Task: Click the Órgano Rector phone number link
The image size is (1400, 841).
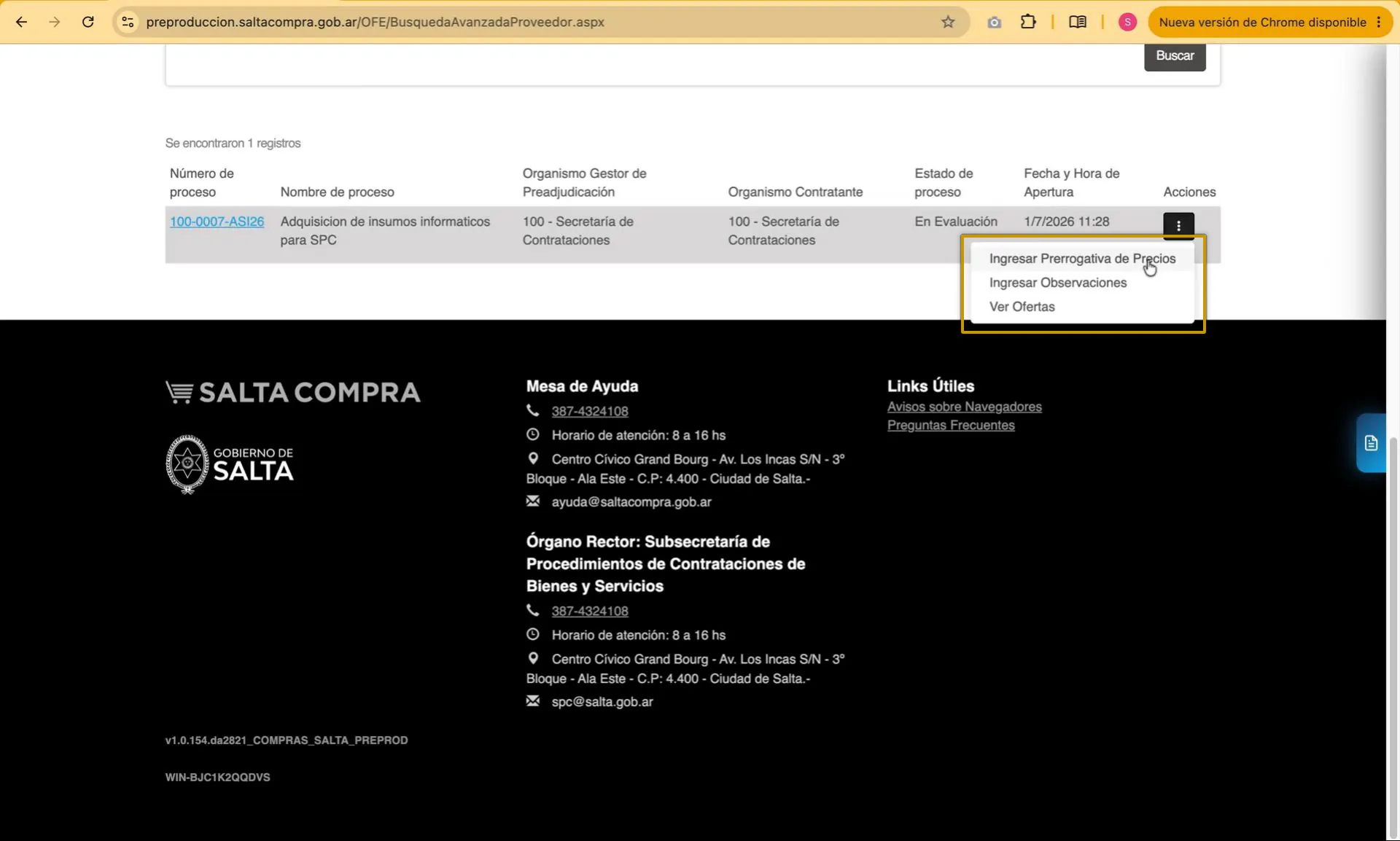Action: coord(590,611)
